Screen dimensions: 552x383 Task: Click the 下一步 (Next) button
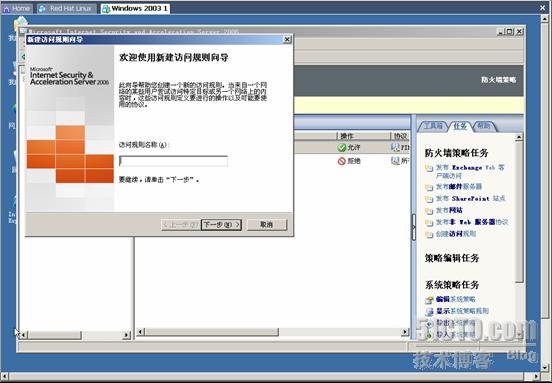(221, 225)
